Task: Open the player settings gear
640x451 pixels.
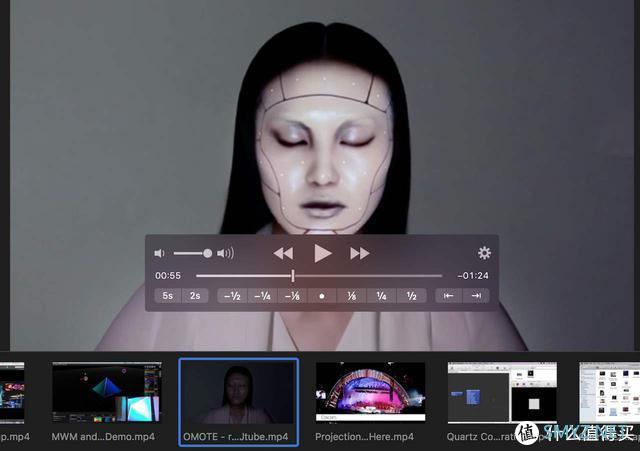Action: [484, 253]
